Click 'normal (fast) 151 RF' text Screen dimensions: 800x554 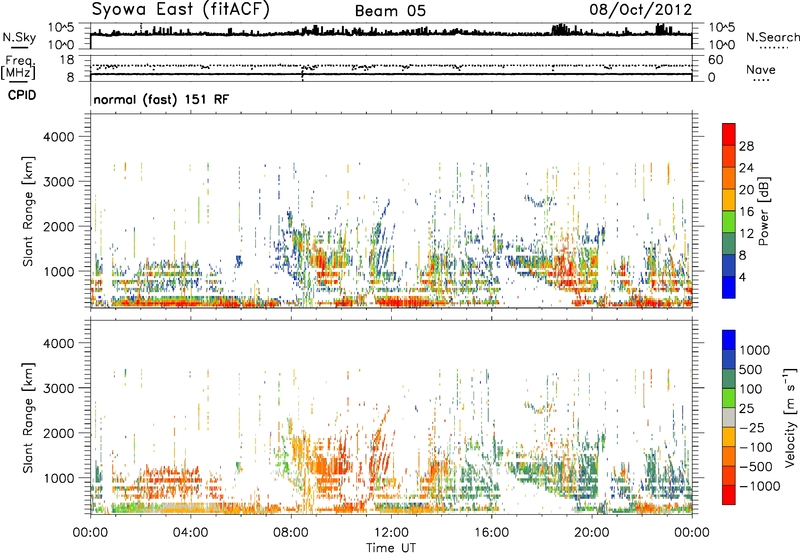(x=161, y=99)
